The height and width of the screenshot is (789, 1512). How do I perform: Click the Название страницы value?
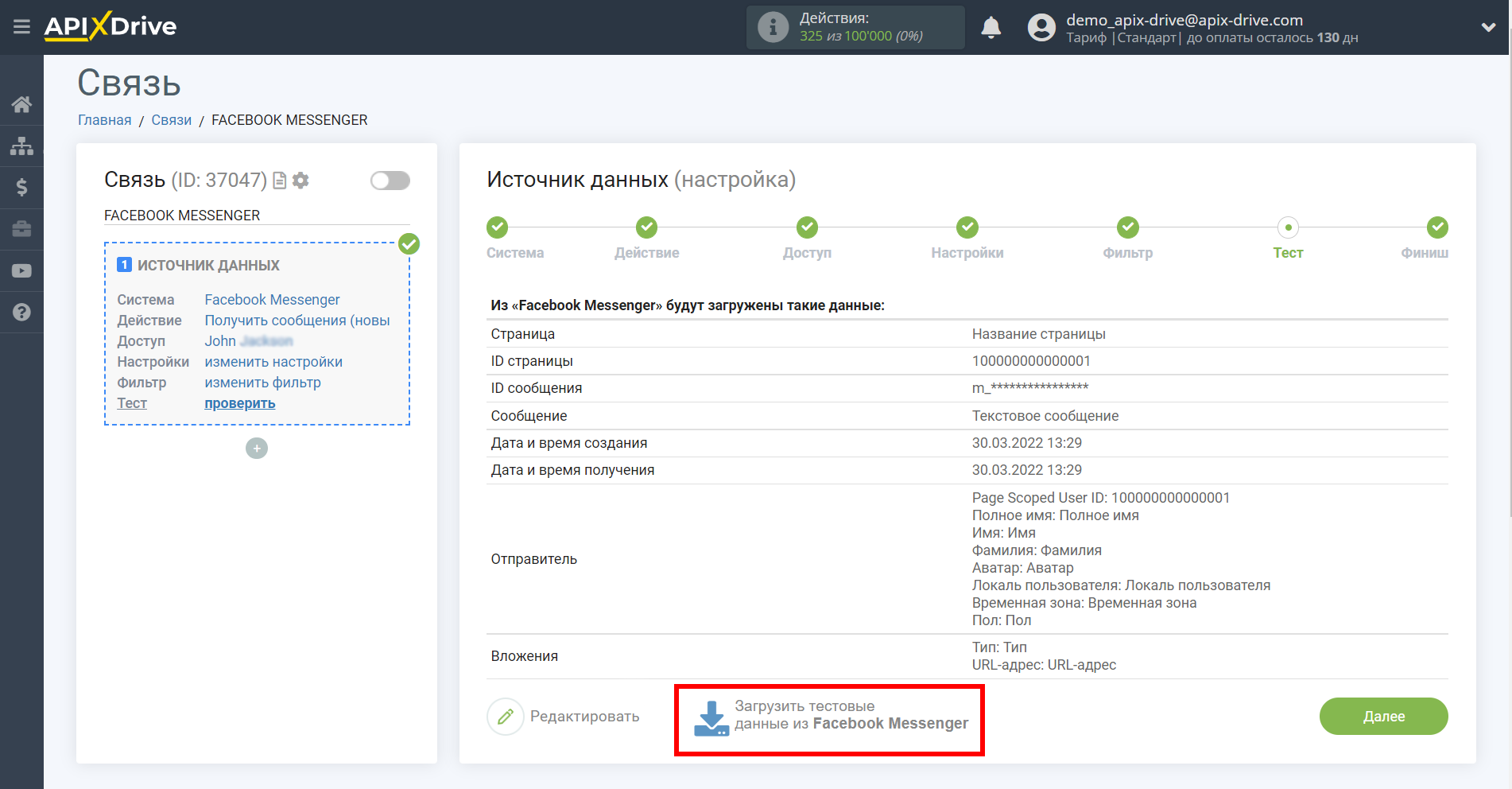tap(1039, 334)
